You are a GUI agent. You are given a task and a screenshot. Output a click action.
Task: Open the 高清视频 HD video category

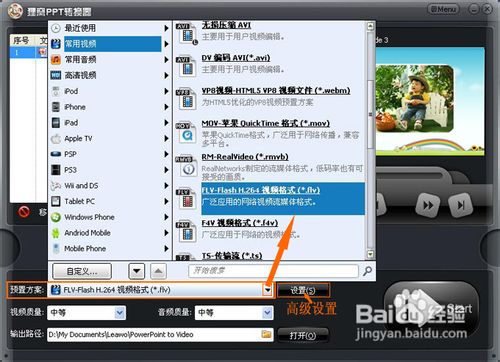(80, 75)
